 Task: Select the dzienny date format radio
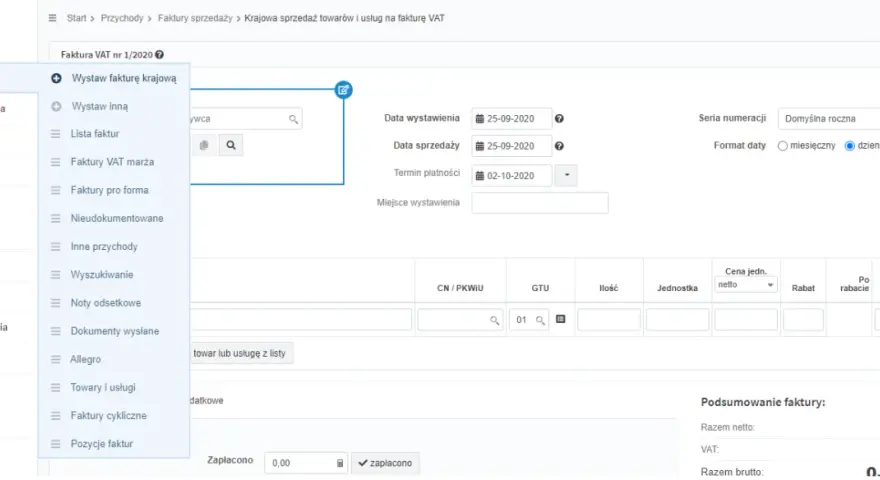point(850,146)
